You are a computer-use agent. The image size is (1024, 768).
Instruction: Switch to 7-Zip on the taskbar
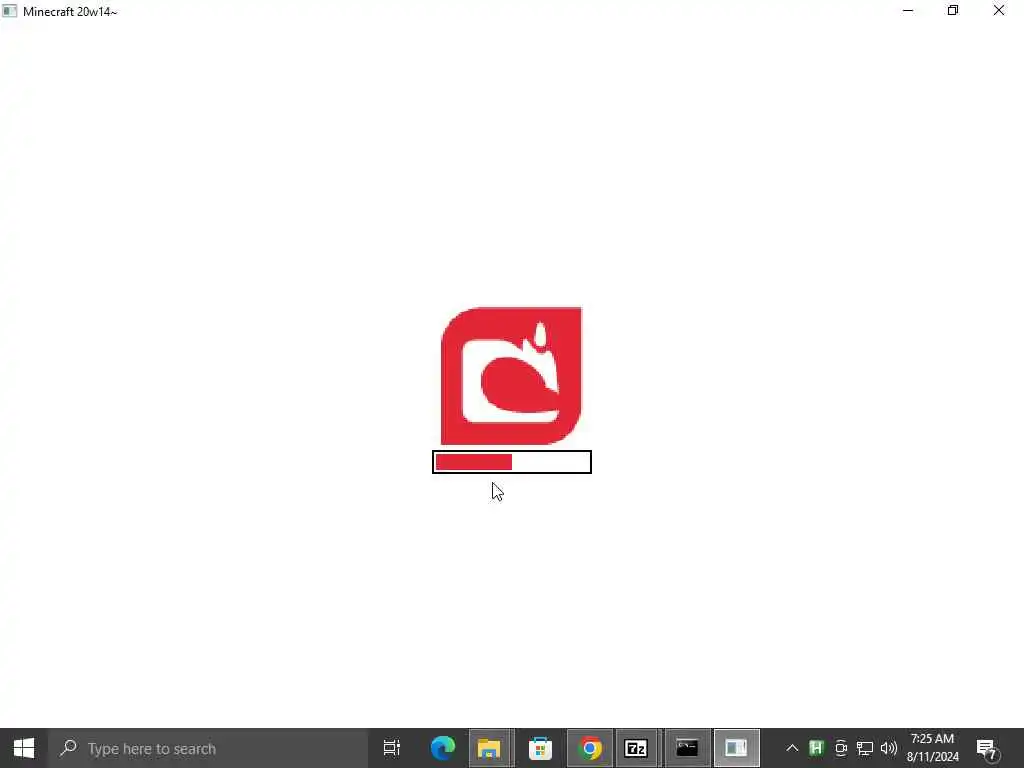[636, 748]
